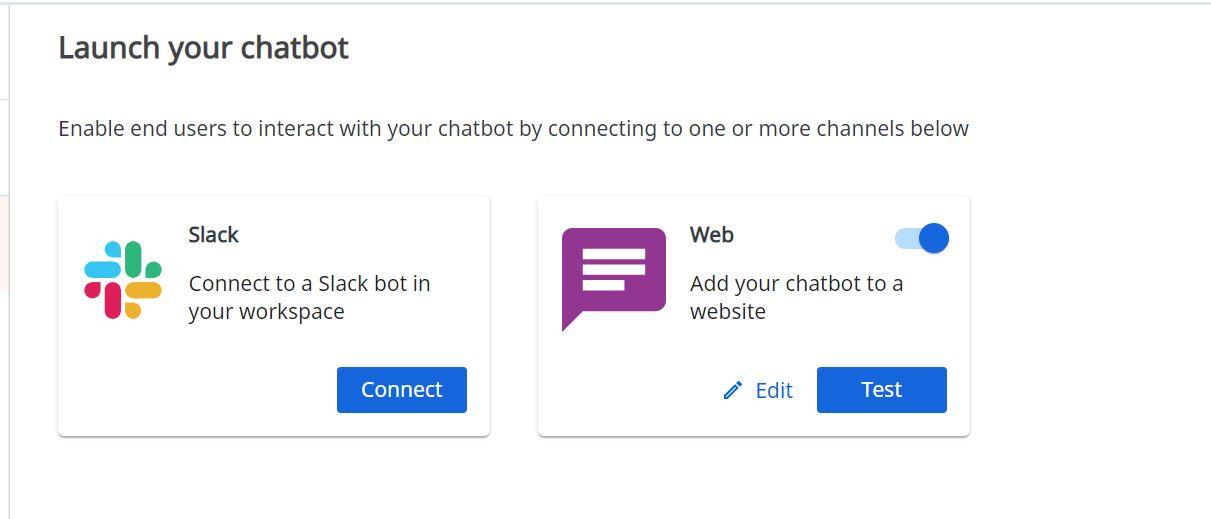Click the white text lines inside the purple bubble
The width and height of the screenshot is (1211, 519).
pos(613,270)
